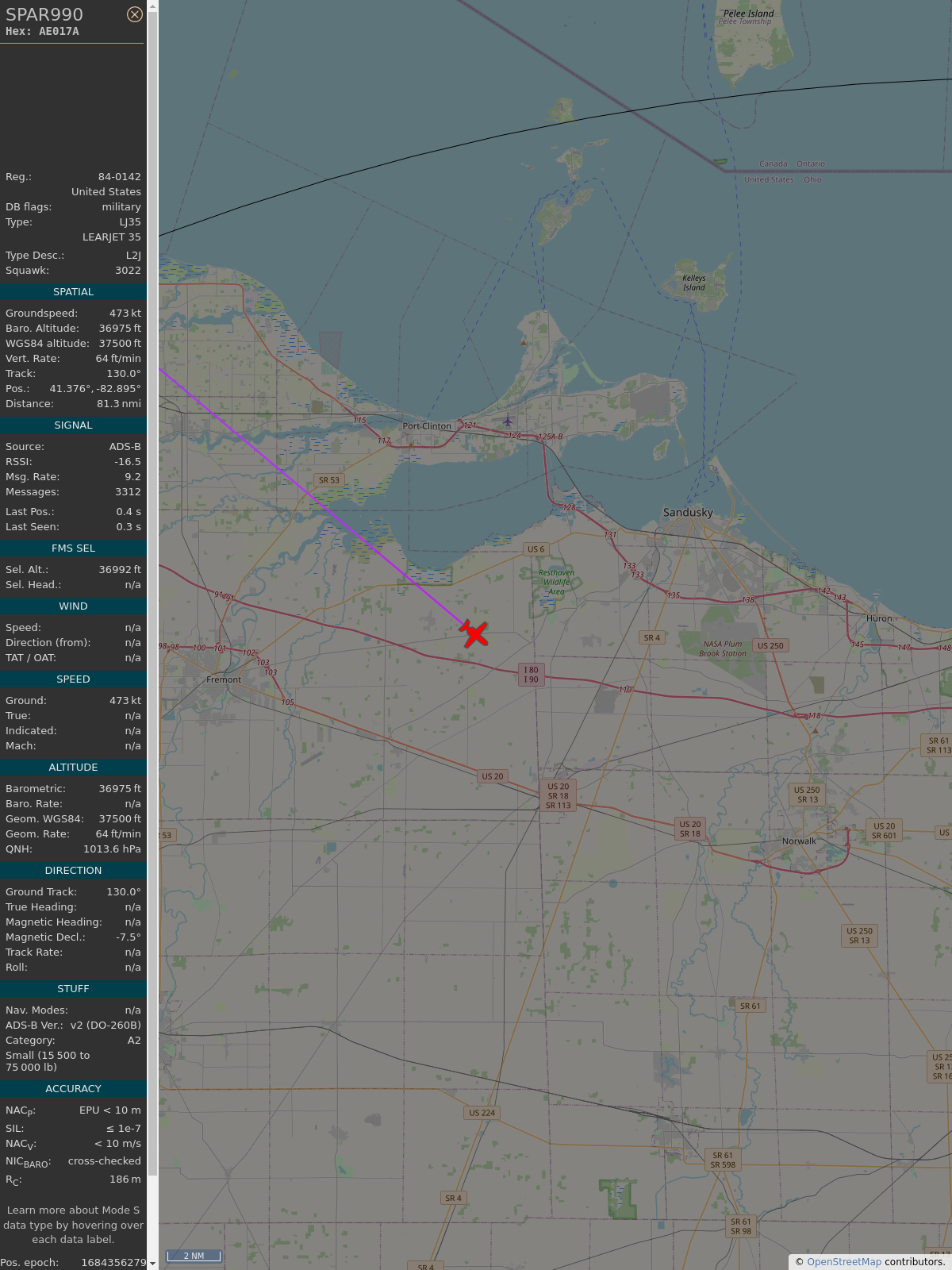
Task: Close the SPAR990 aircraft info panel
Action: [x=135, y=14]
